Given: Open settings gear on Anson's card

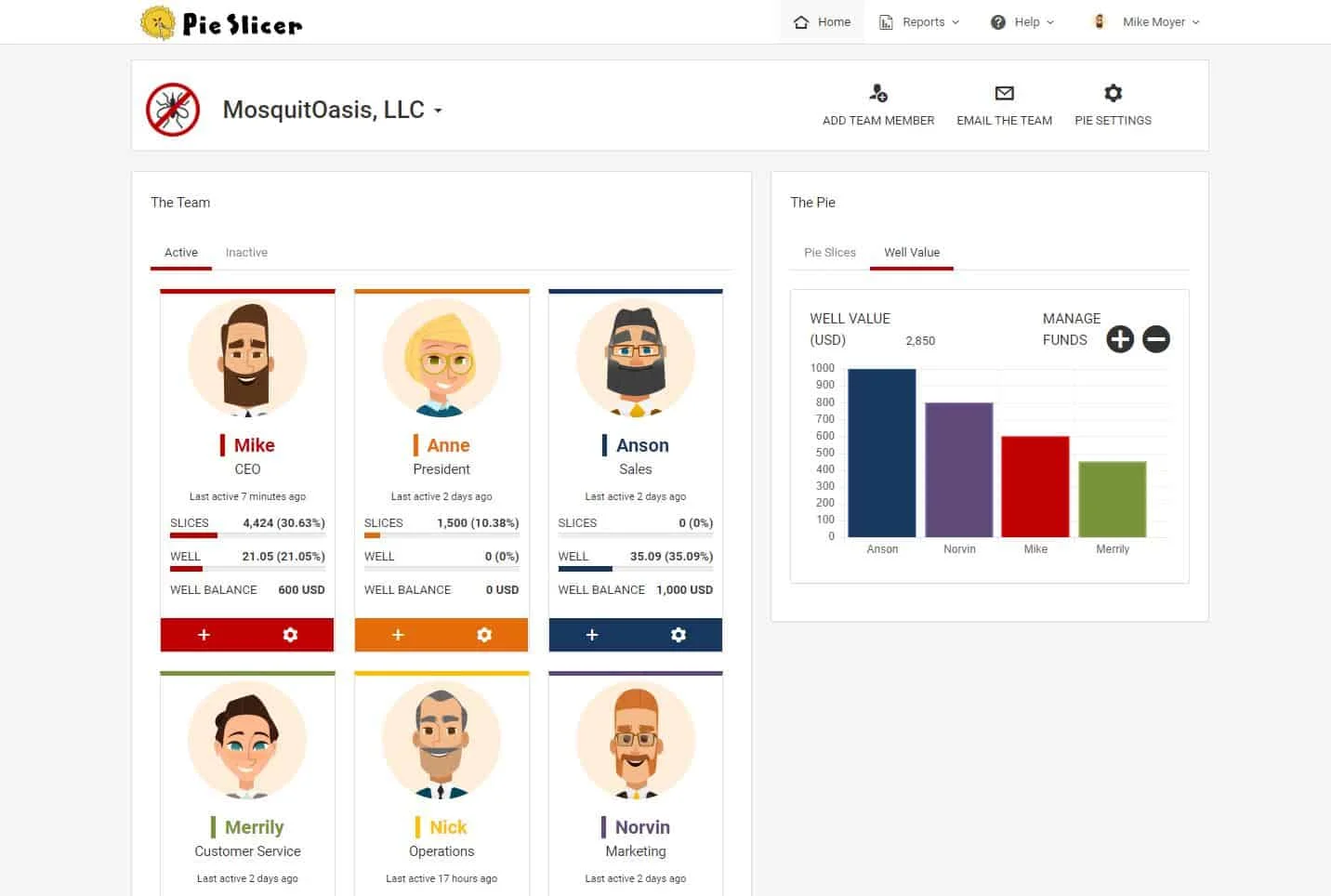Looking at the screenshot, I should (x=679, y=635).
